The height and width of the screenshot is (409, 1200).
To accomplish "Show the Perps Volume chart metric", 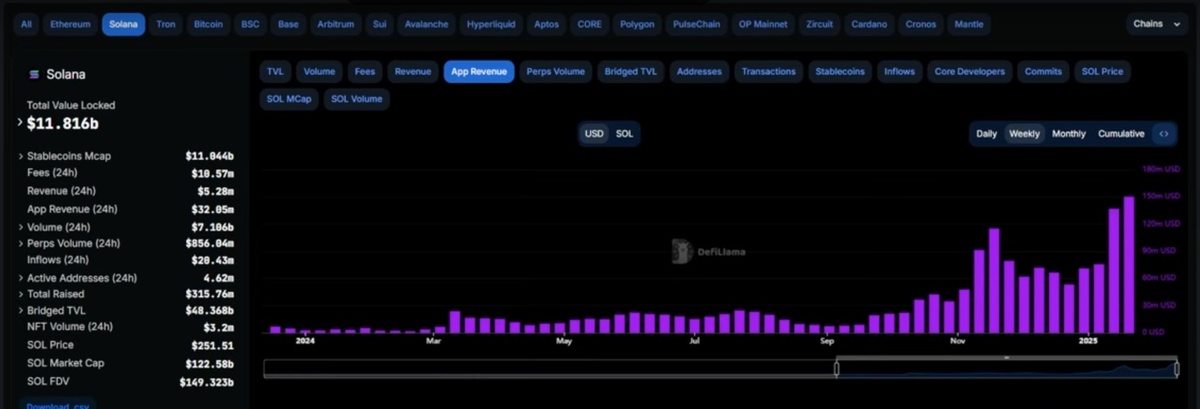I will point(556,72).
